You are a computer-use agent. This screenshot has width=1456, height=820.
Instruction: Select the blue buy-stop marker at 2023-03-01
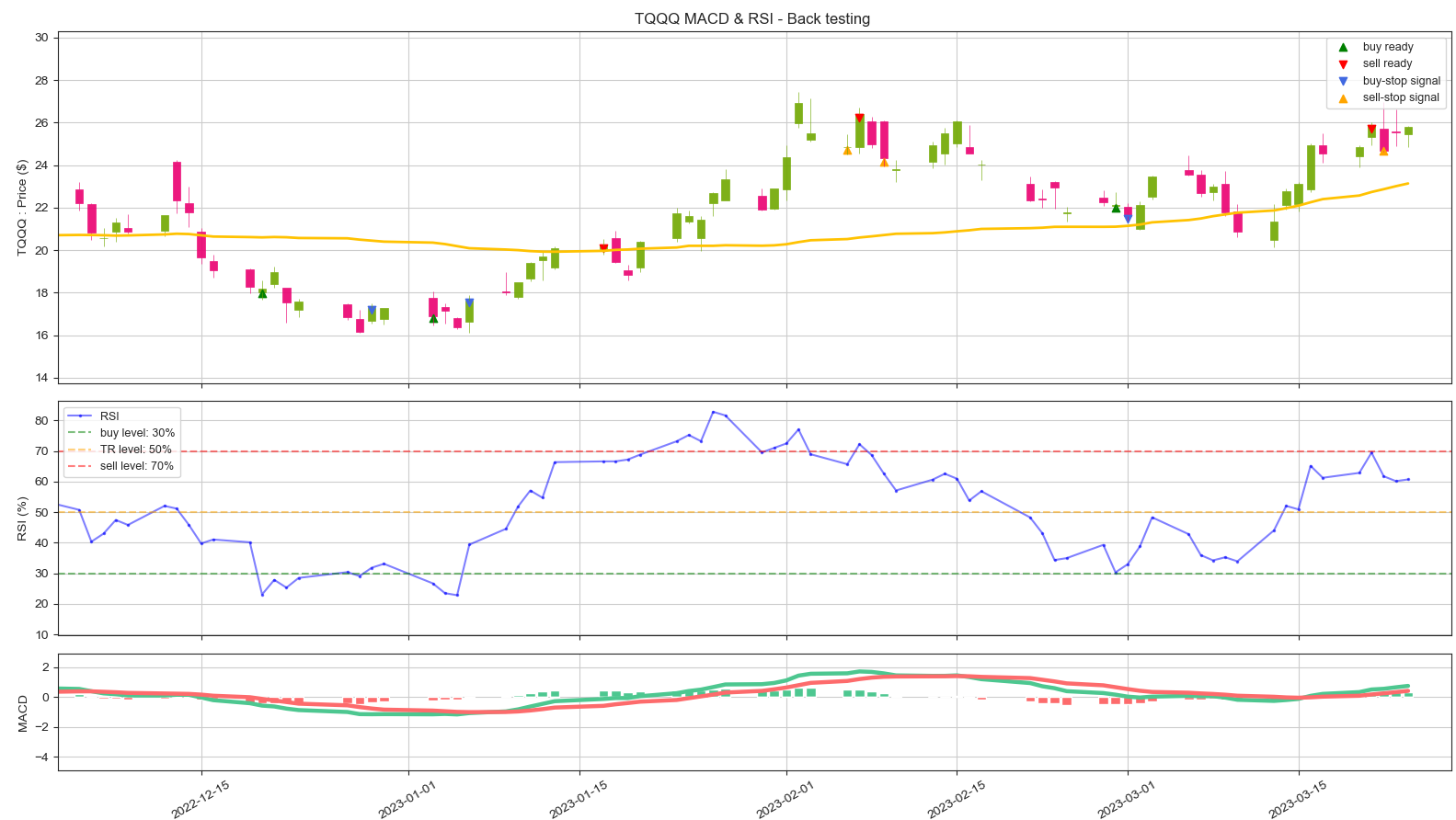1128,218
